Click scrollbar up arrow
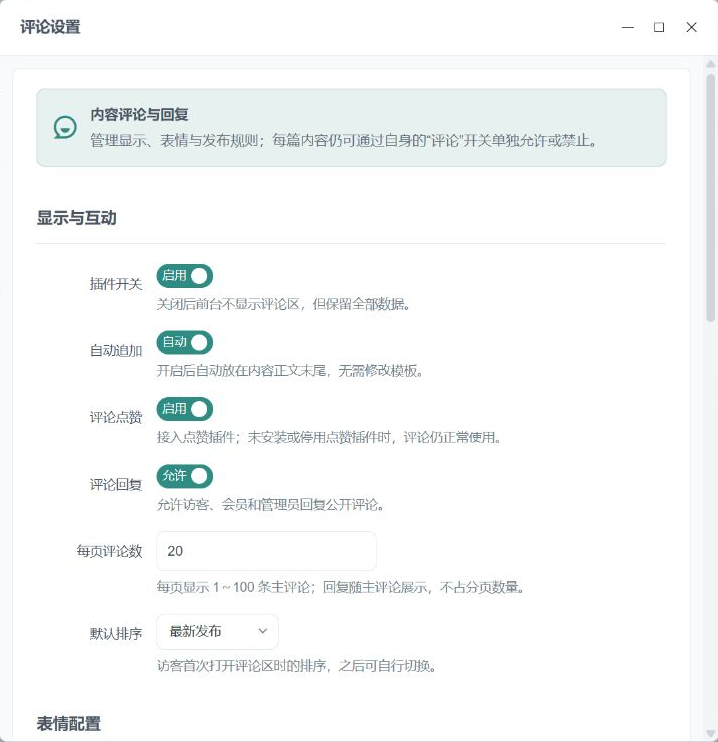718x742 pixels. coord(710,63)
